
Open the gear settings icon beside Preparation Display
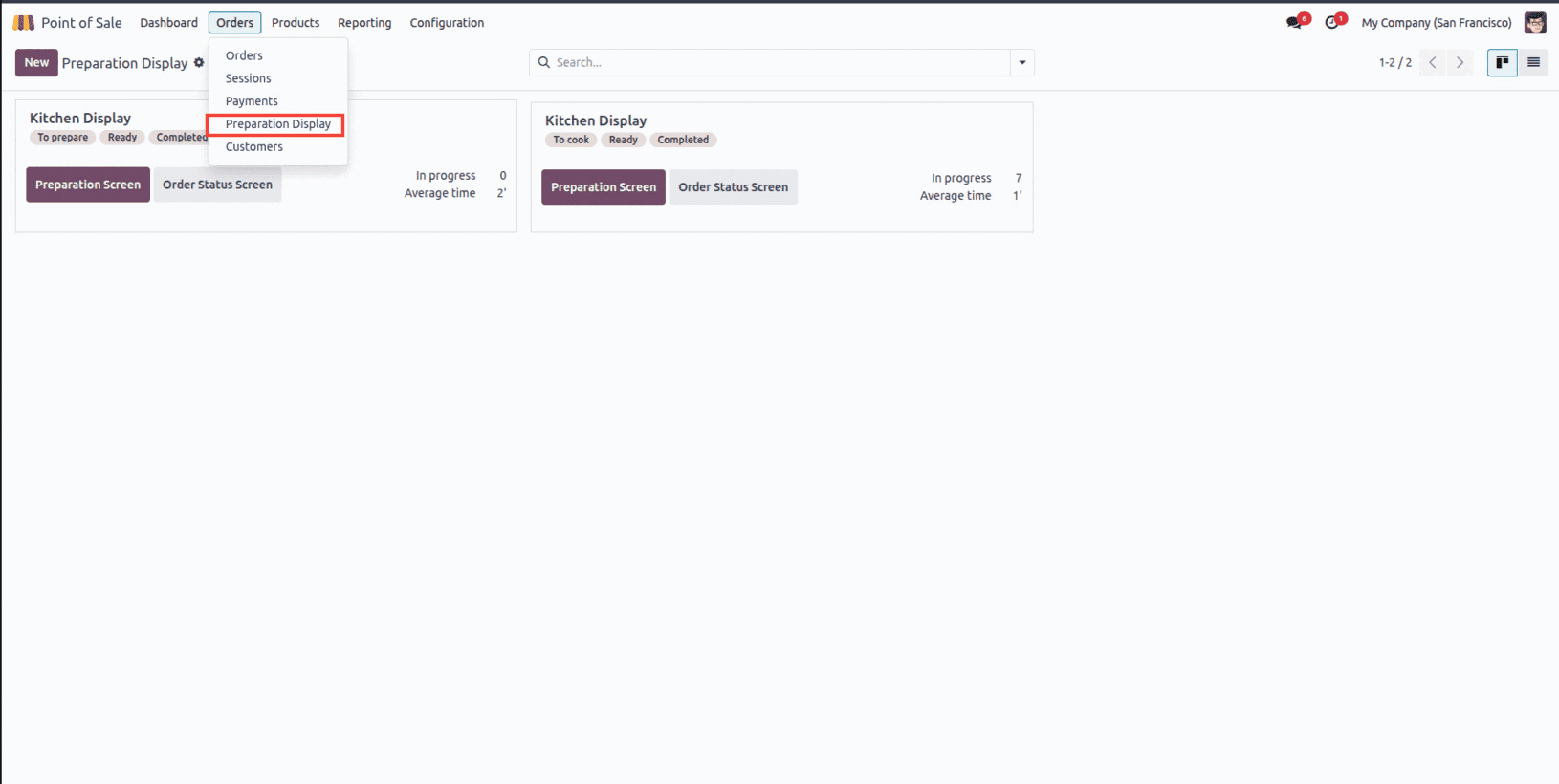point(199,63)
